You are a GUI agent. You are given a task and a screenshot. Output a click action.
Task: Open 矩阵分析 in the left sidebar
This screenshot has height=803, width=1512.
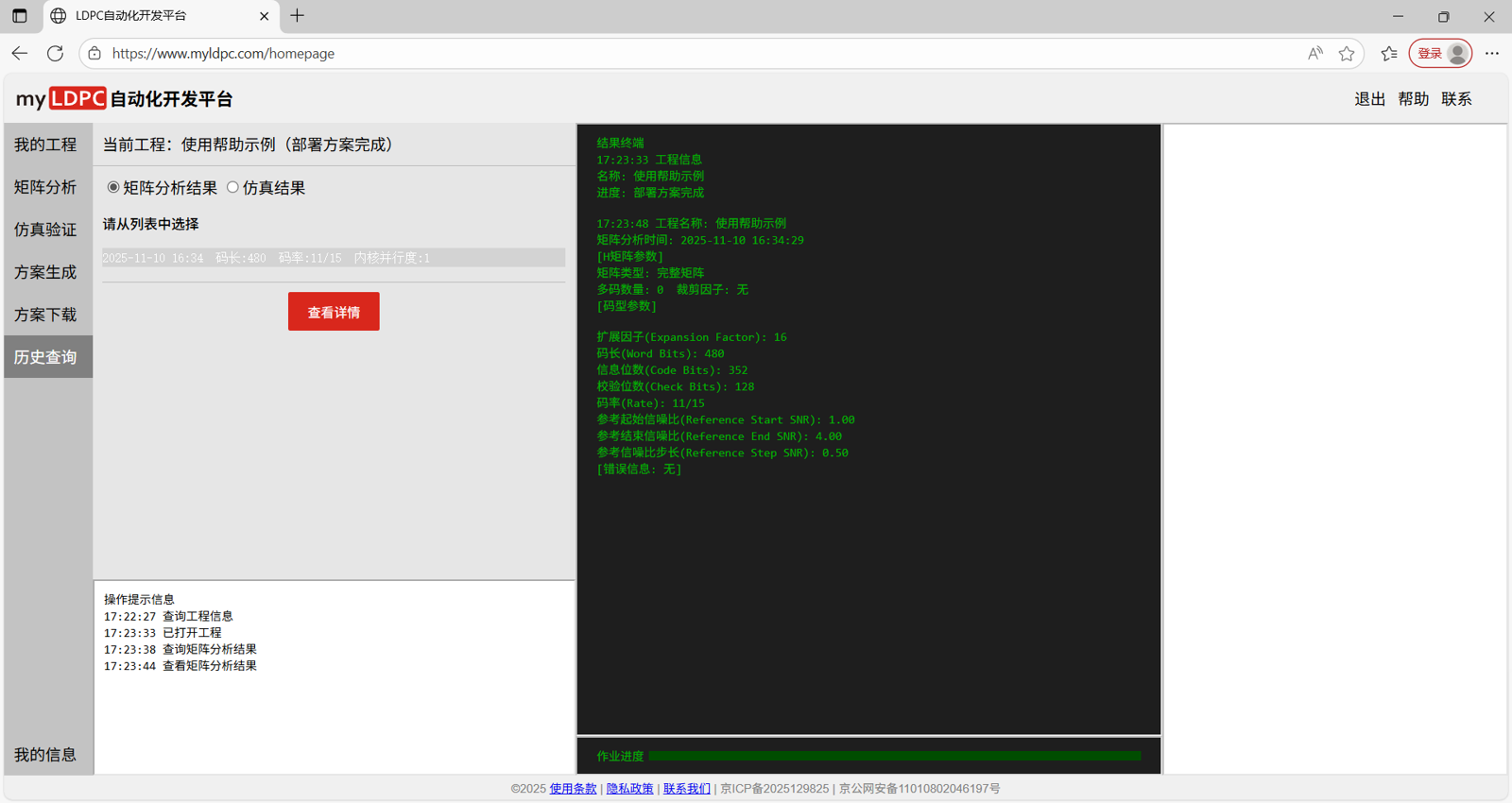[x=45, y=187]
